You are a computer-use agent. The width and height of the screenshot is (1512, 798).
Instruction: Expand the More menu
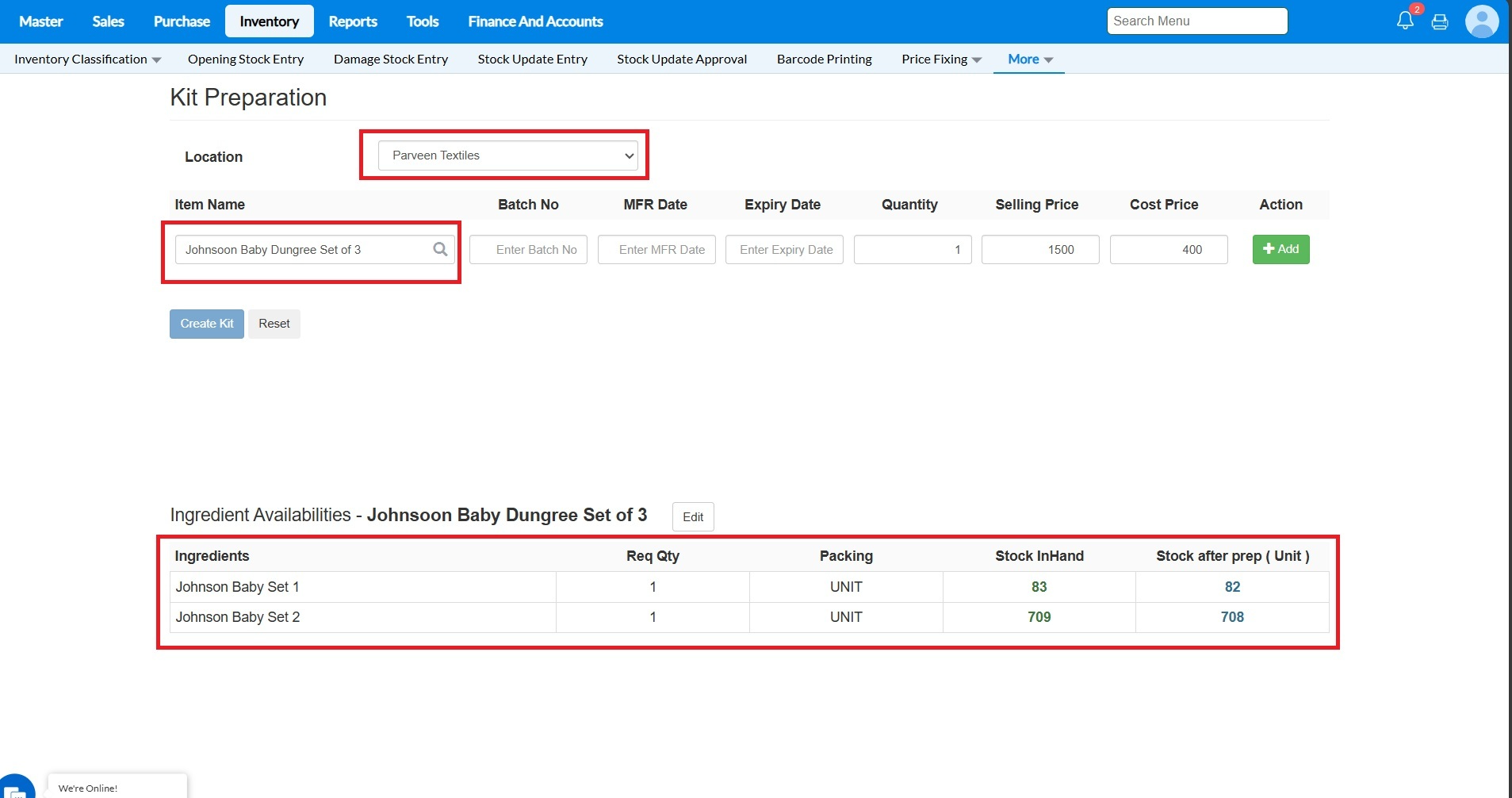[x=1029, y=59]
